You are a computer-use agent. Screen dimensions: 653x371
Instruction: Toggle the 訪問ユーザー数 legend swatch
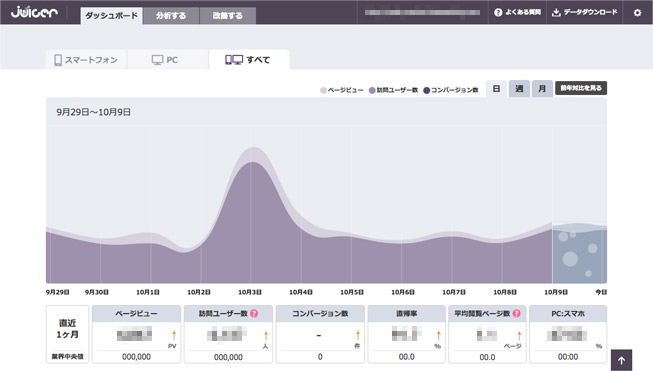click(372, 90)
